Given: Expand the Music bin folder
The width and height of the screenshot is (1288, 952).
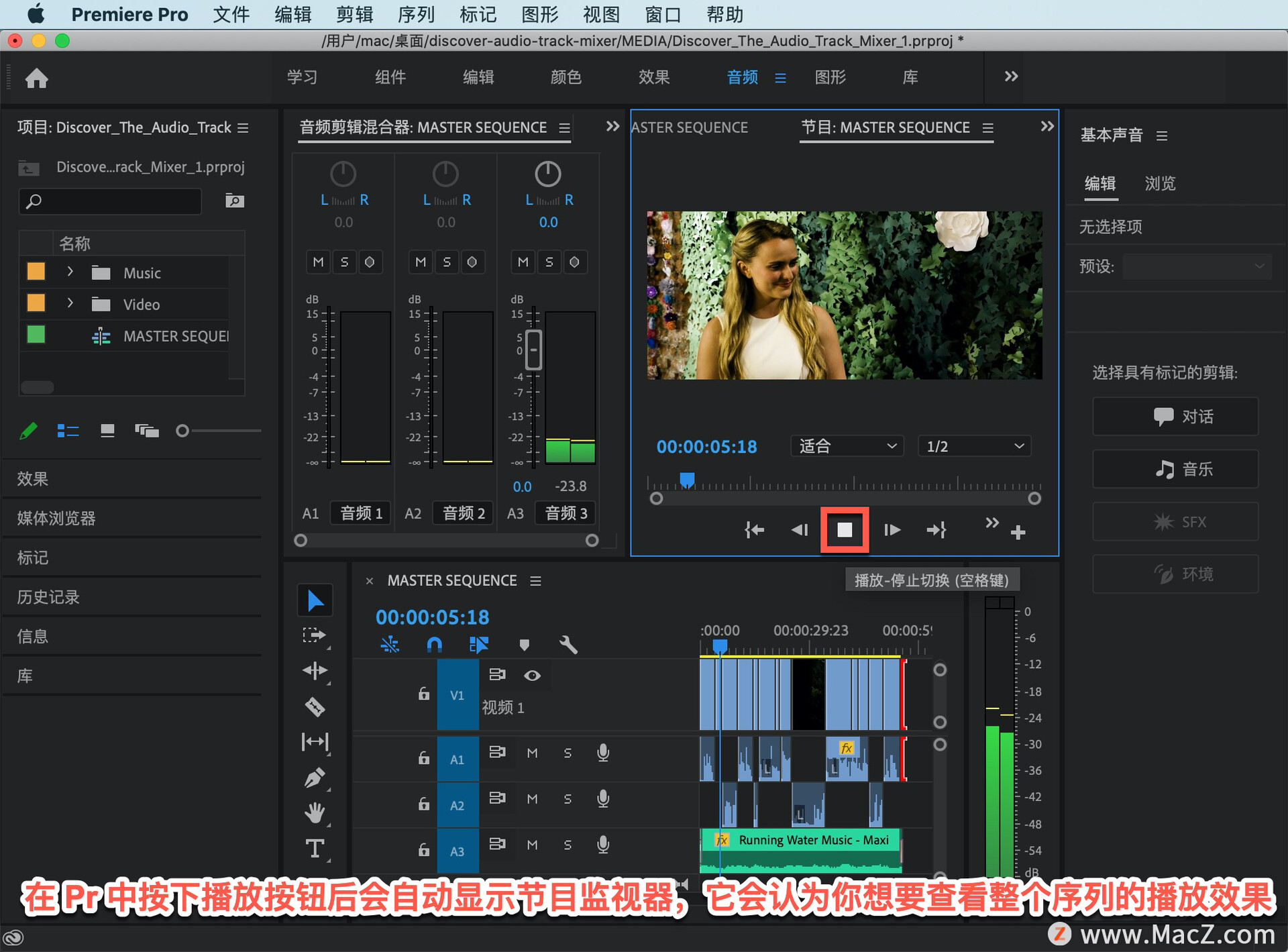Looking at the screenshot, I should (70, 272).
